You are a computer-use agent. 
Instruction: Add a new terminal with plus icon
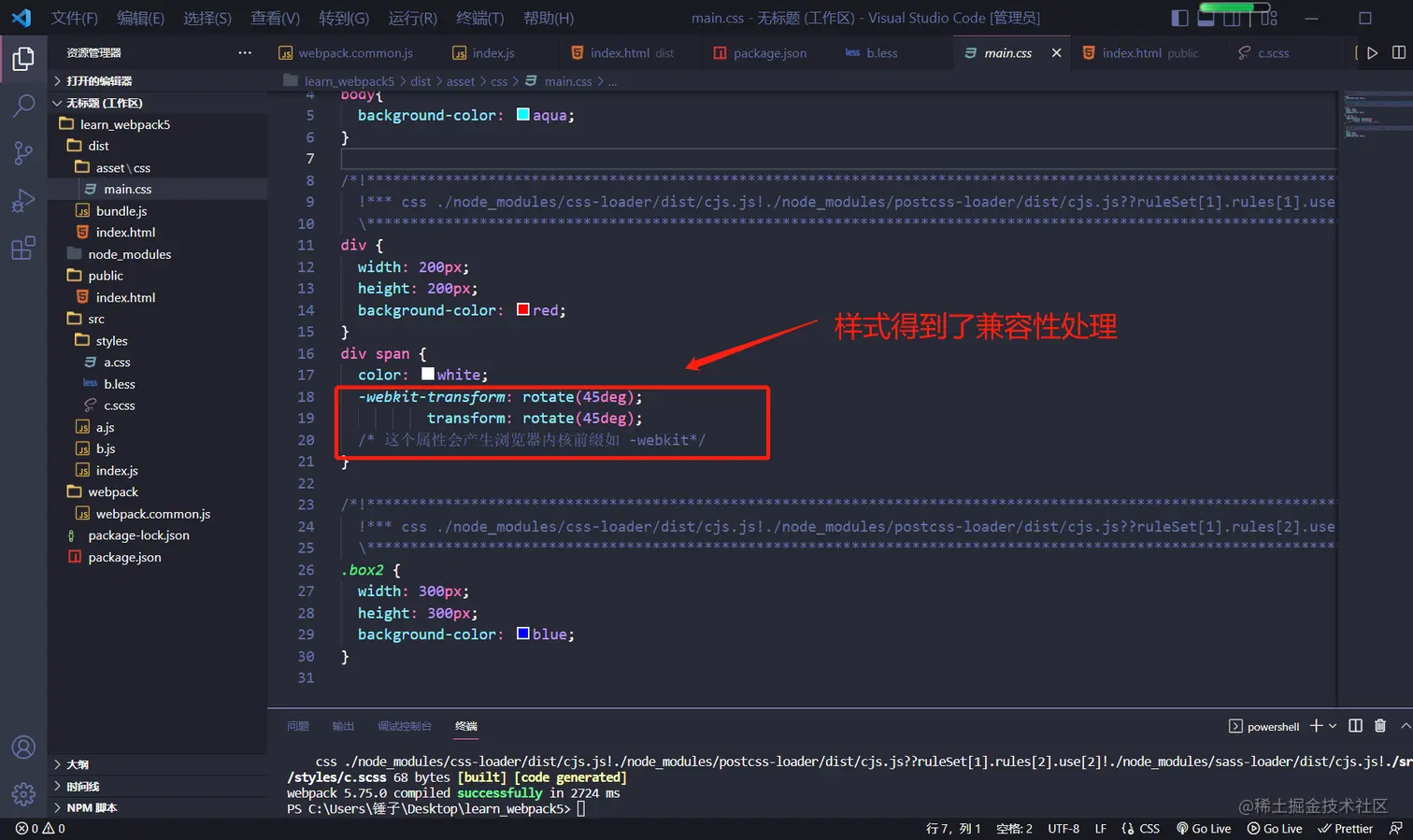(1316, 726)
